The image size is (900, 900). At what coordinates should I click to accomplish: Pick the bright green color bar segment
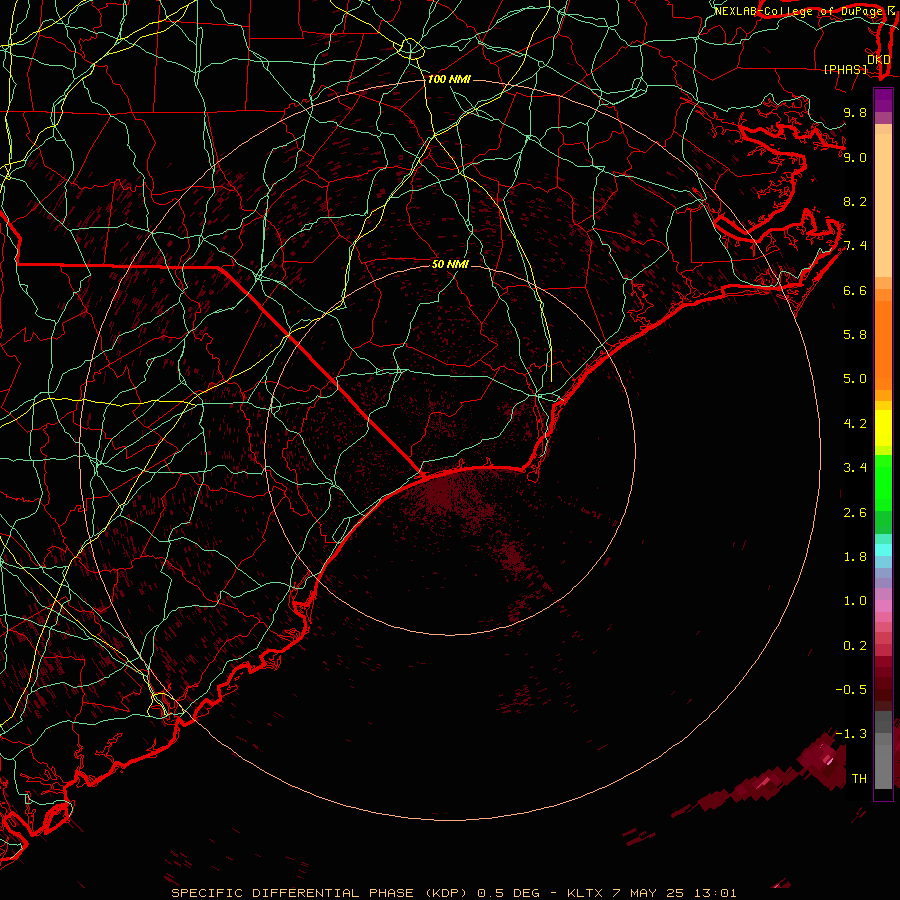883,481
